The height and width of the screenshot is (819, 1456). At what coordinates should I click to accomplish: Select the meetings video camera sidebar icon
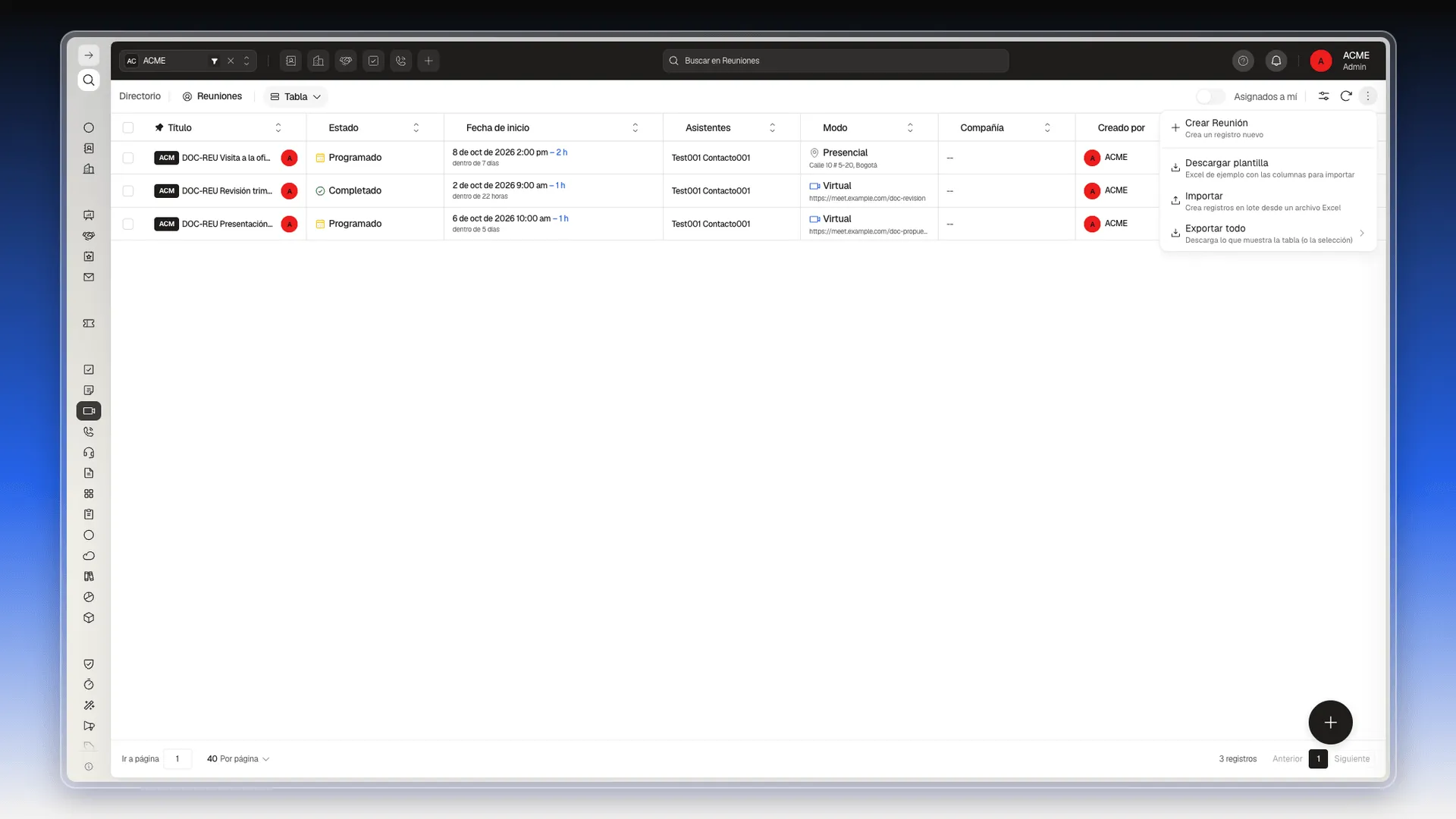coord(89,411)
